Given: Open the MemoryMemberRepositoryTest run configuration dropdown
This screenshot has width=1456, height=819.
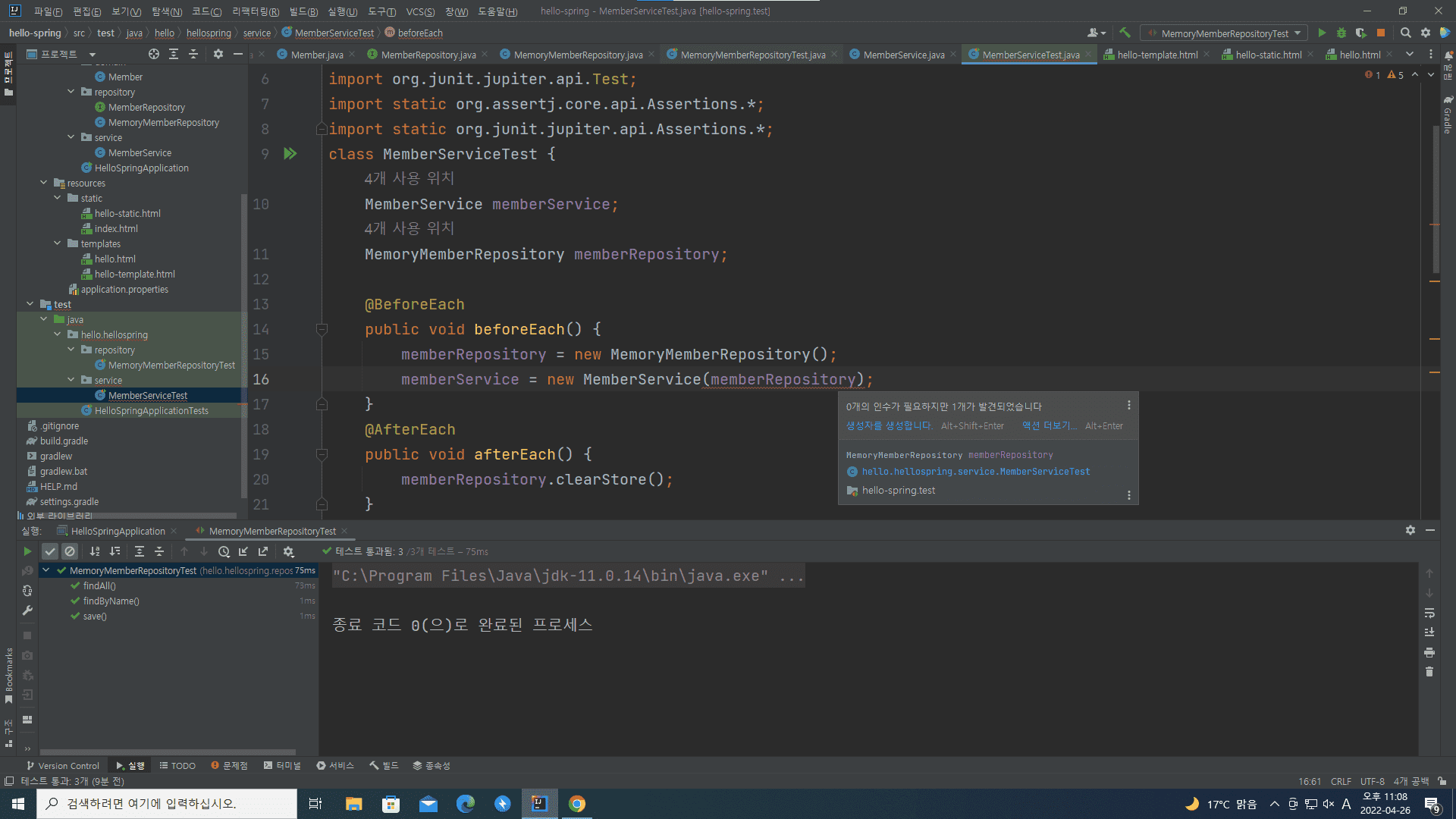Looking at the screenshot, I should [1225, 33].
